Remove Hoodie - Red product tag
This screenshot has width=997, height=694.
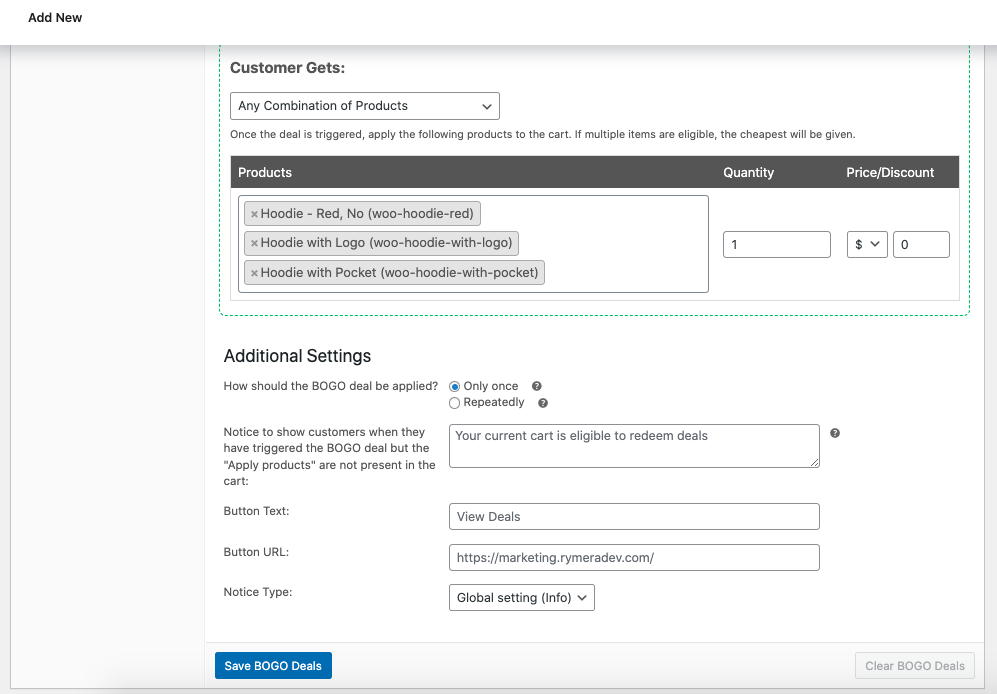(254, 214)
